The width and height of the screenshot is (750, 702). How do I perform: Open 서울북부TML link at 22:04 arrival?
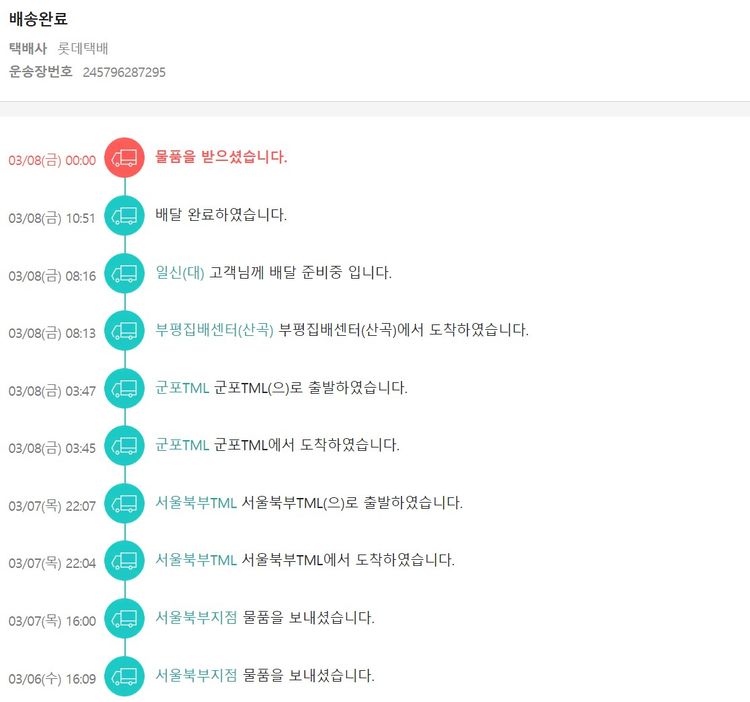pos(196,560)
